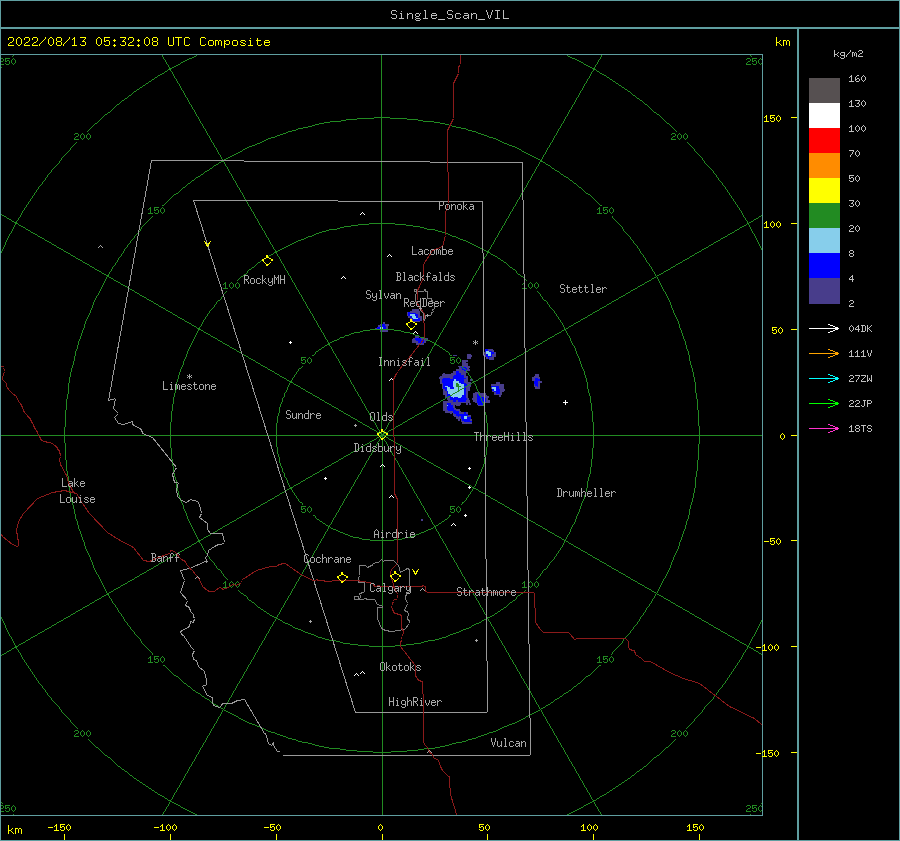The image size is (900, 841).
Task: Click the Blackfalds town label
Action: [425, 277]
